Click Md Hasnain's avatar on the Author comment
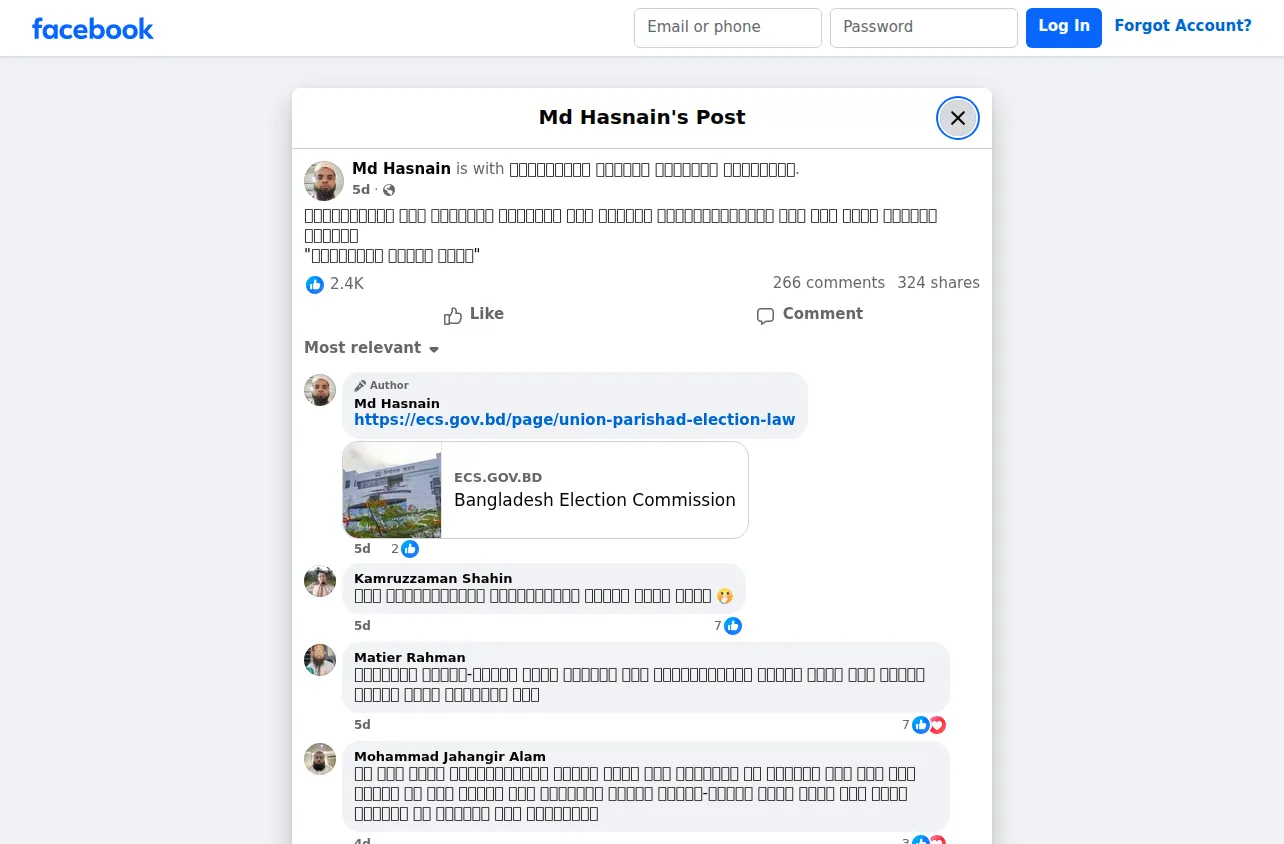 (x=320, y=390)
